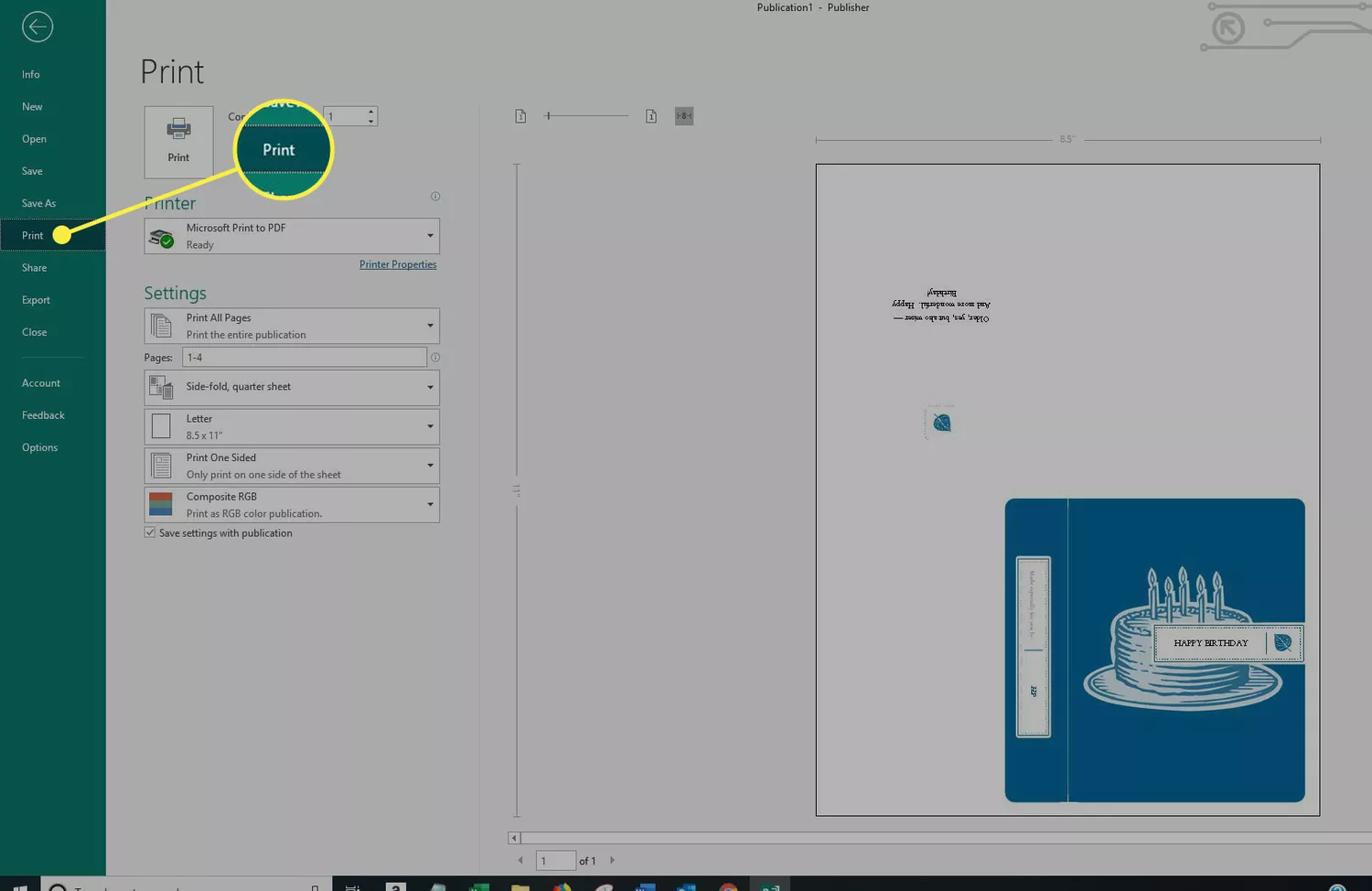Open the Export page
Viewport: 1372px width, 891px height.
click(x=36, y=300)
